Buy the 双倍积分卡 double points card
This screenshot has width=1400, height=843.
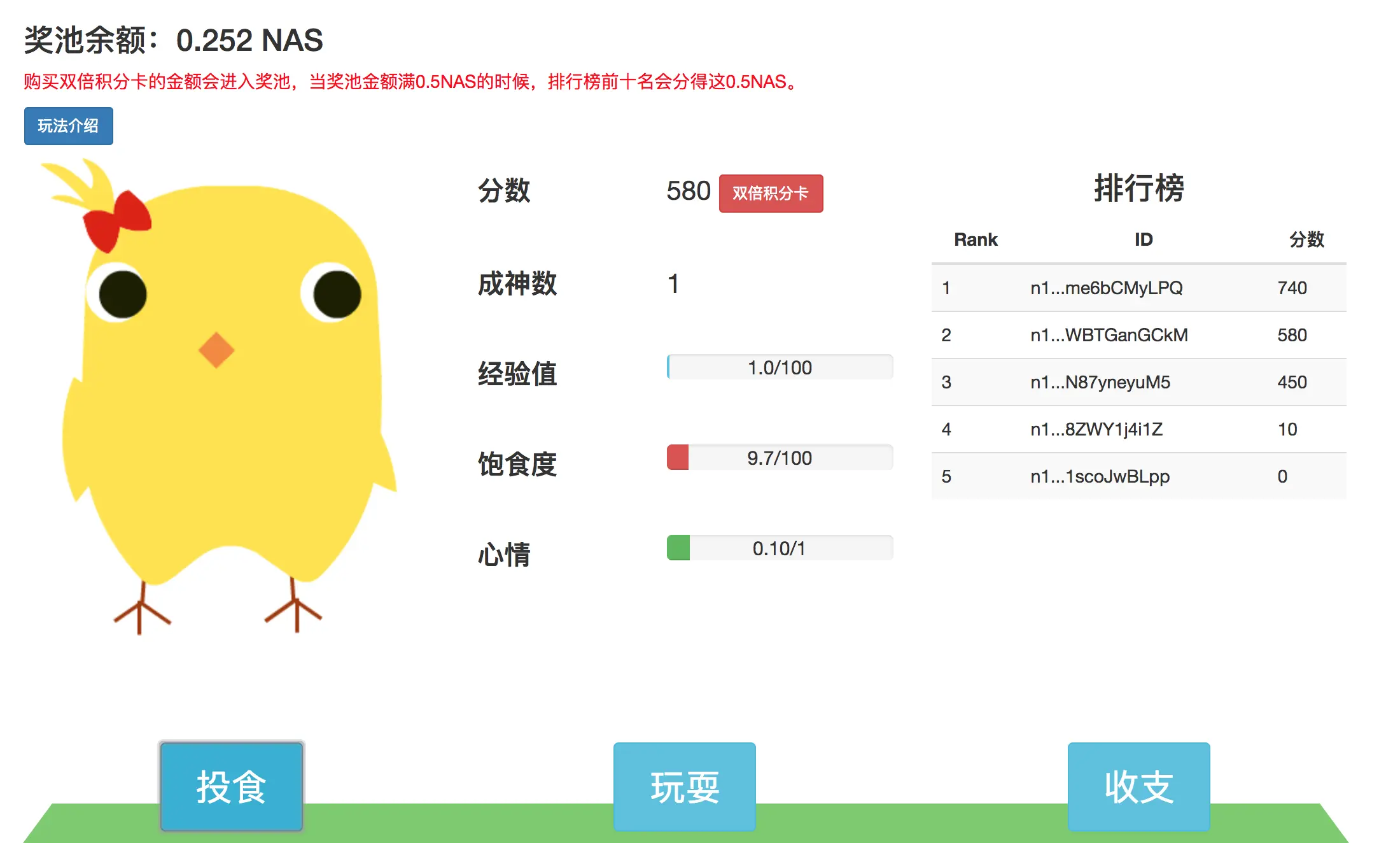(771, 193)
